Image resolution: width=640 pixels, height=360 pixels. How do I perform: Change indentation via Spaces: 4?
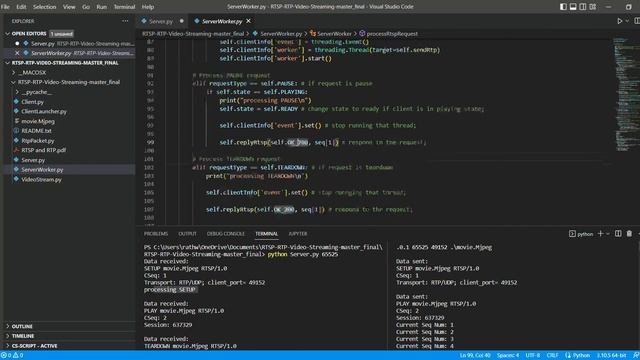tap(508, 356)
